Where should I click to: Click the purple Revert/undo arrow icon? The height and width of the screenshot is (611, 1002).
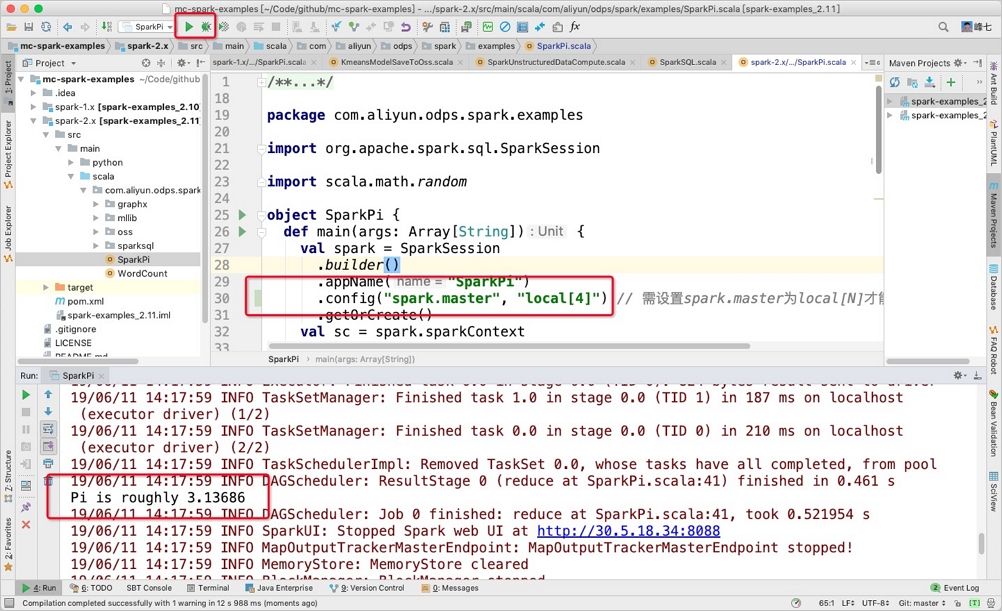pos(405,27)
